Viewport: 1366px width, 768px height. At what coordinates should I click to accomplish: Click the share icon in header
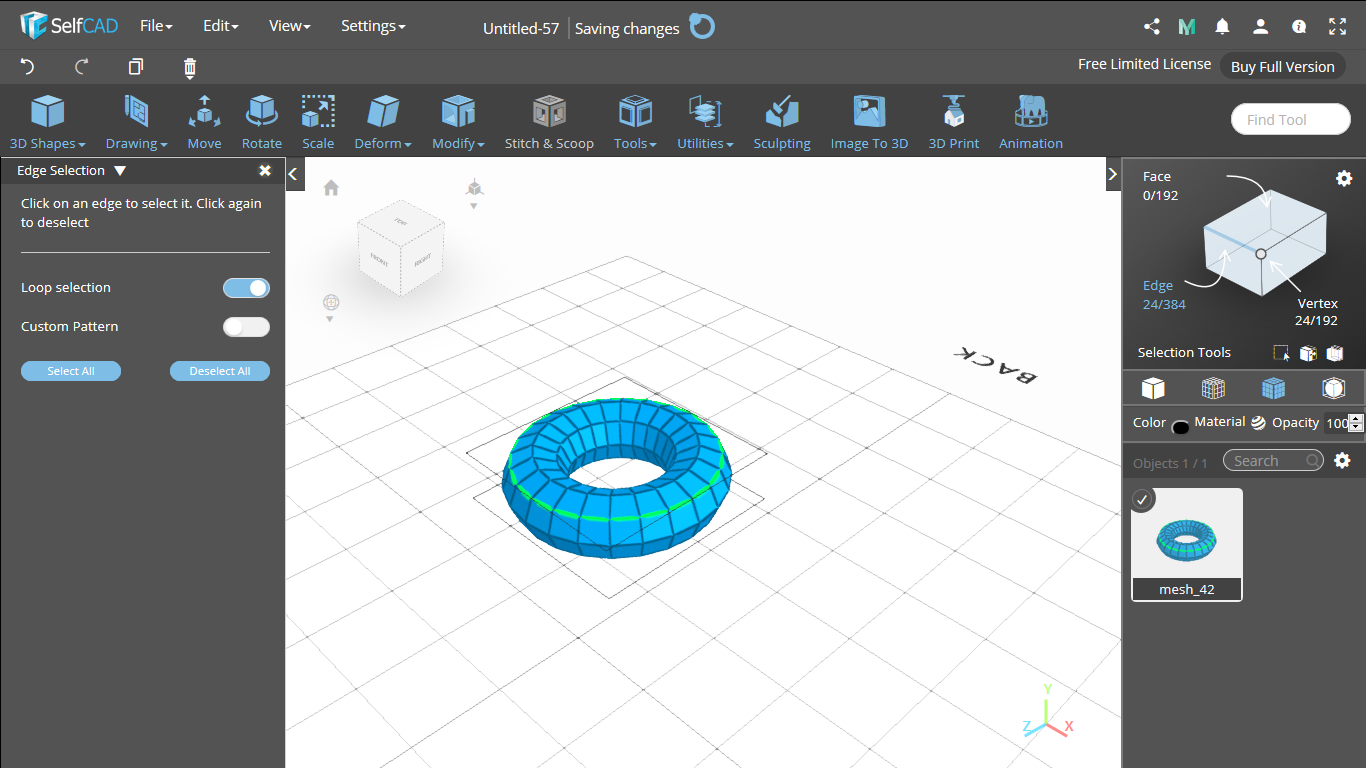tap(1151, 27)
